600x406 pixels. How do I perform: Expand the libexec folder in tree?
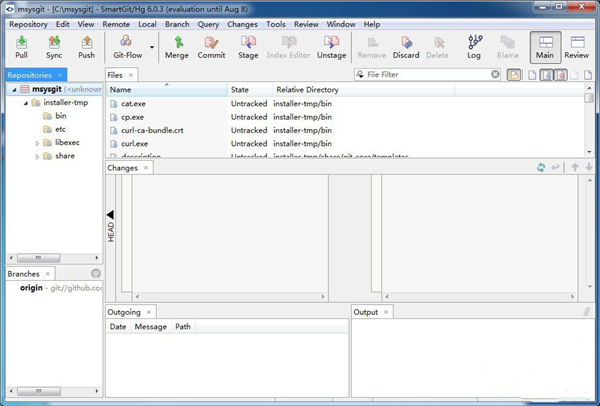[x=37, y=142]
